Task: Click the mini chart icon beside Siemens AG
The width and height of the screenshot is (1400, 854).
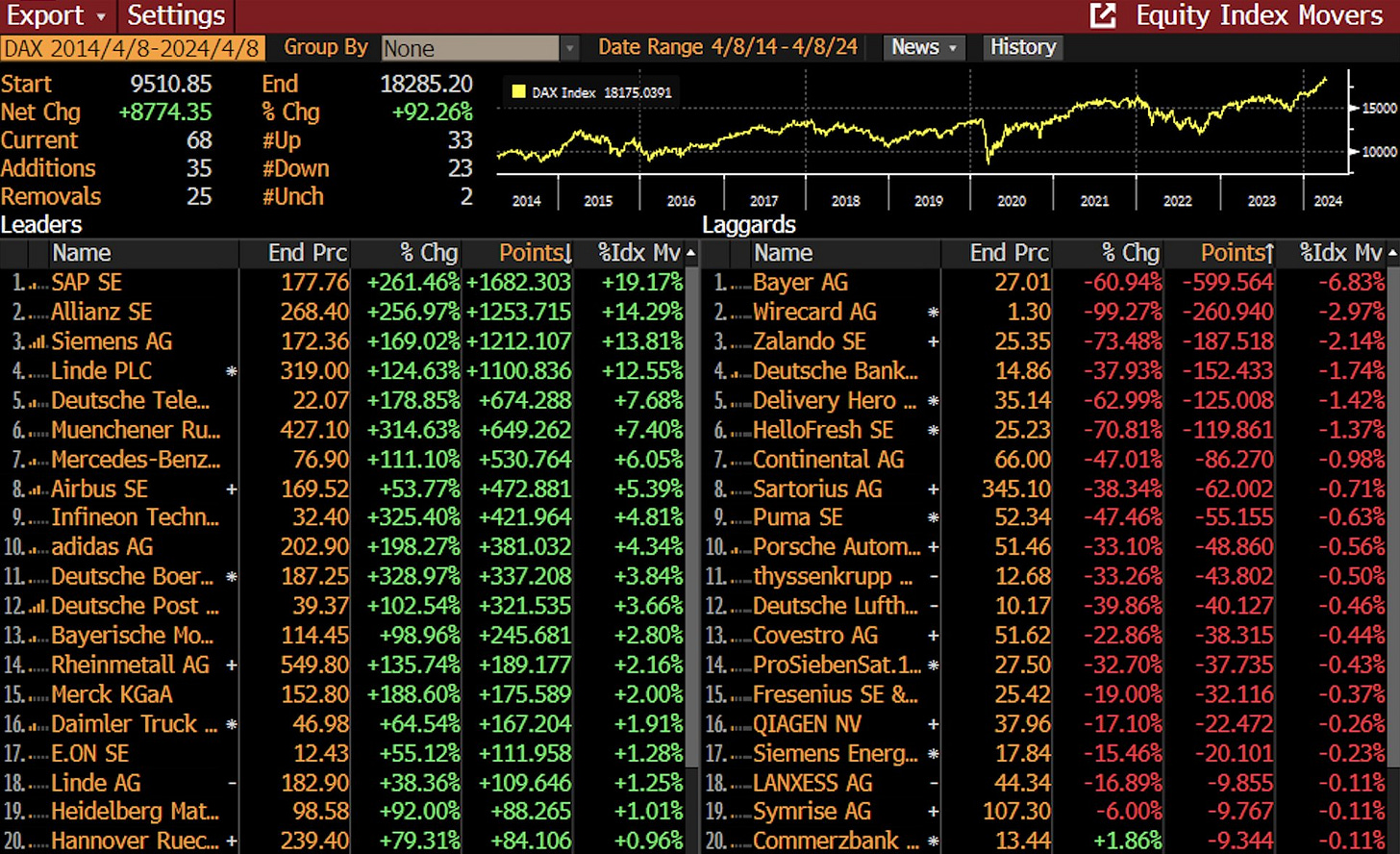Action: coord(37,342)
